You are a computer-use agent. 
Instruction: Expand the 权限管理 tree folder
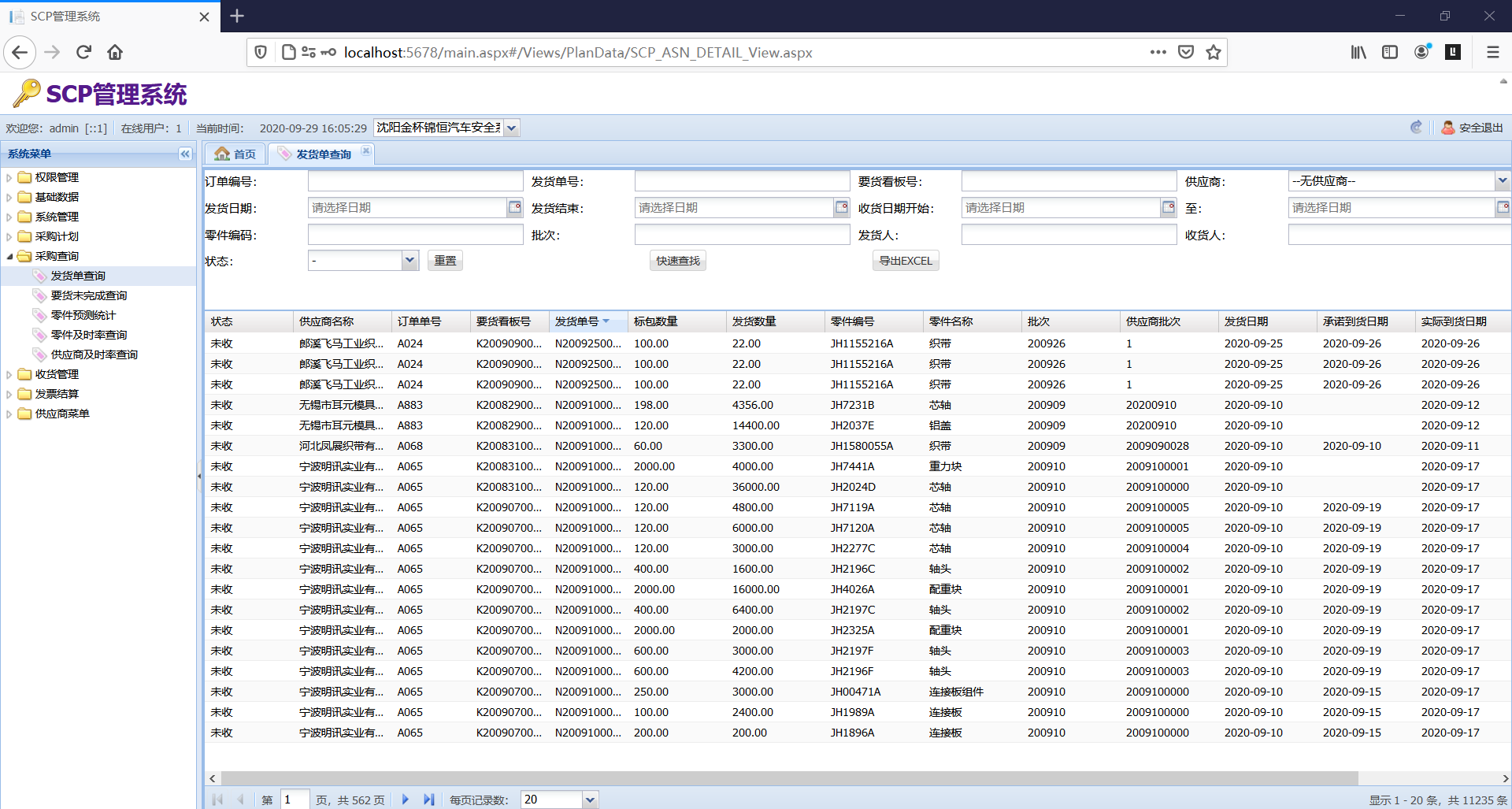9,177
